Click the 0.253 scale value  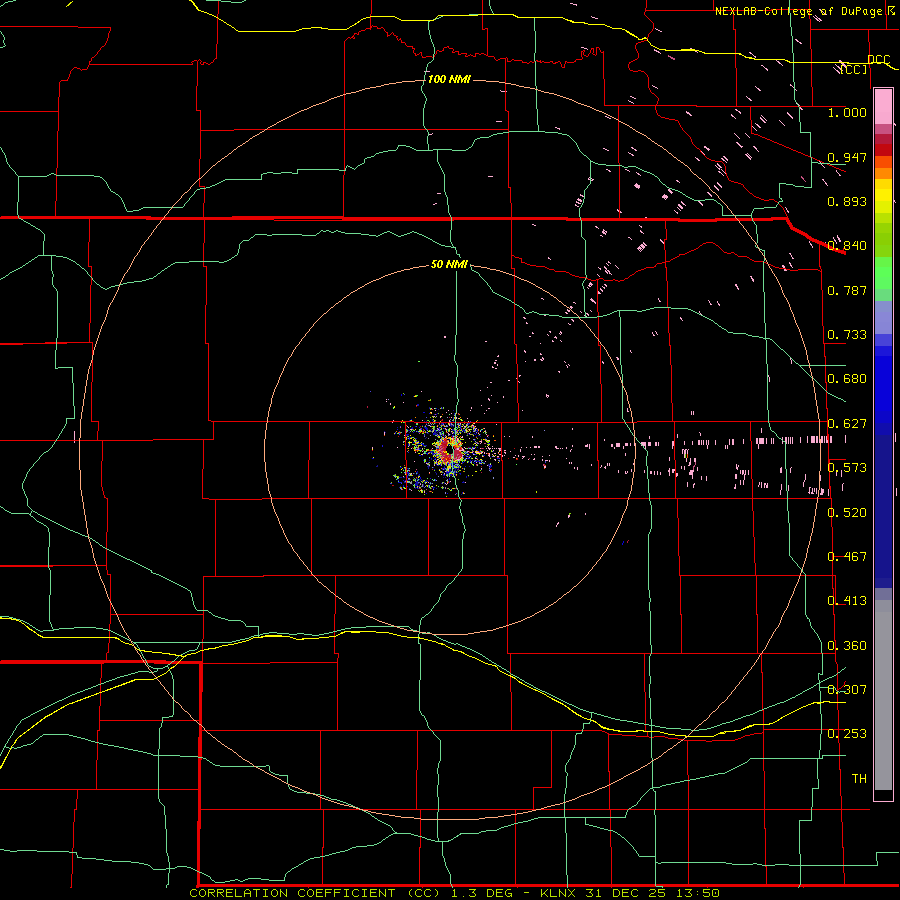pyautogui.click(x=847, y=734)
